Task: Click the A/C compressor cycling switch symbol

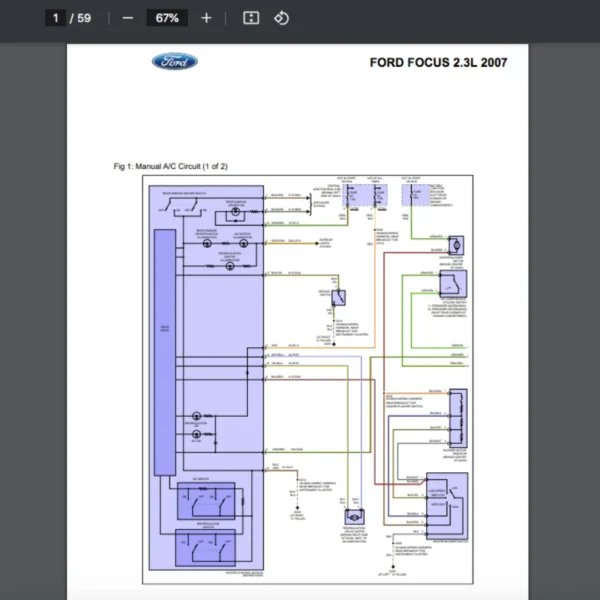Action: tap(453, 284)
